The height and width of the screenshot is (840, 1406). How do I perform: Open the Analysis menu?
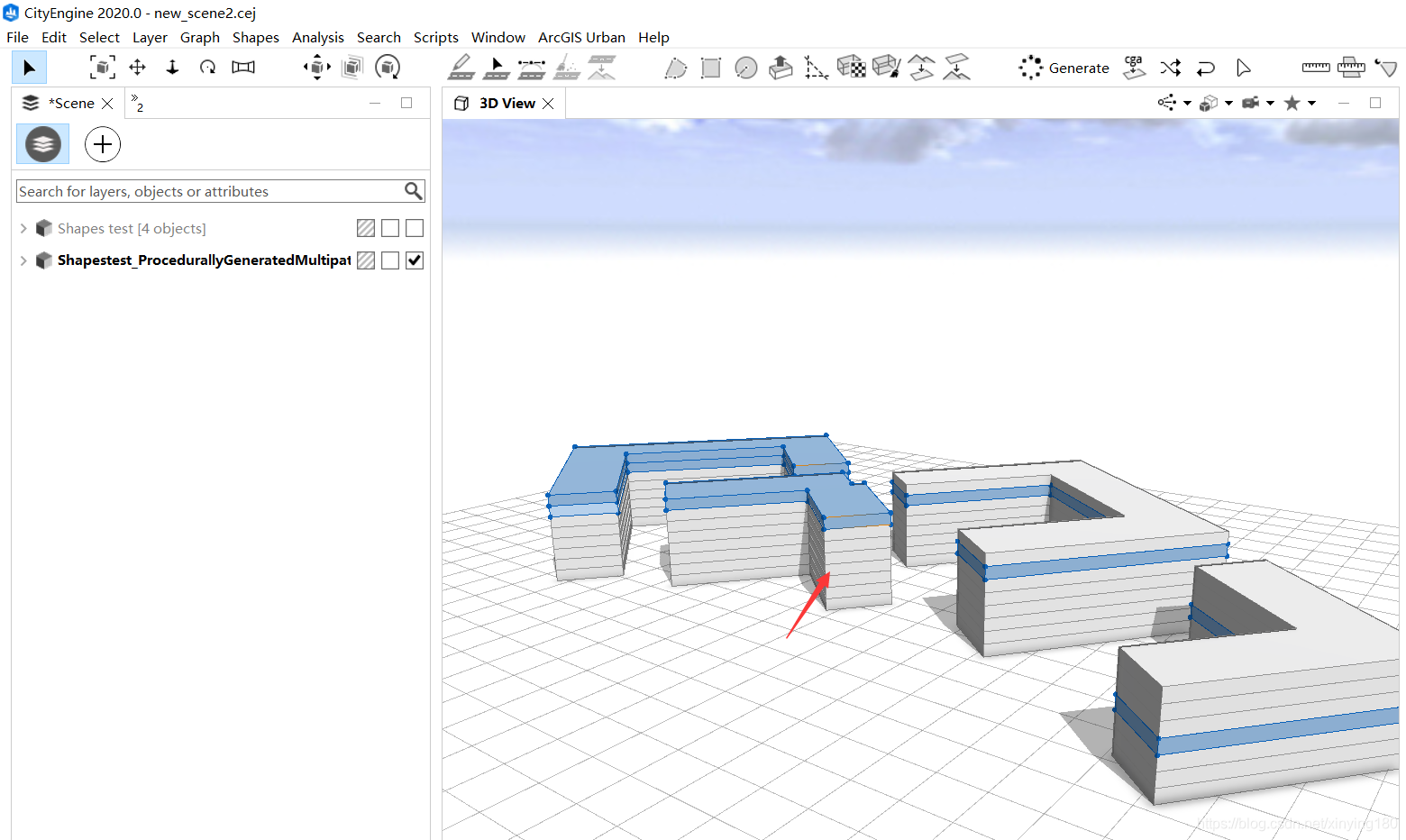coord(318,38)
